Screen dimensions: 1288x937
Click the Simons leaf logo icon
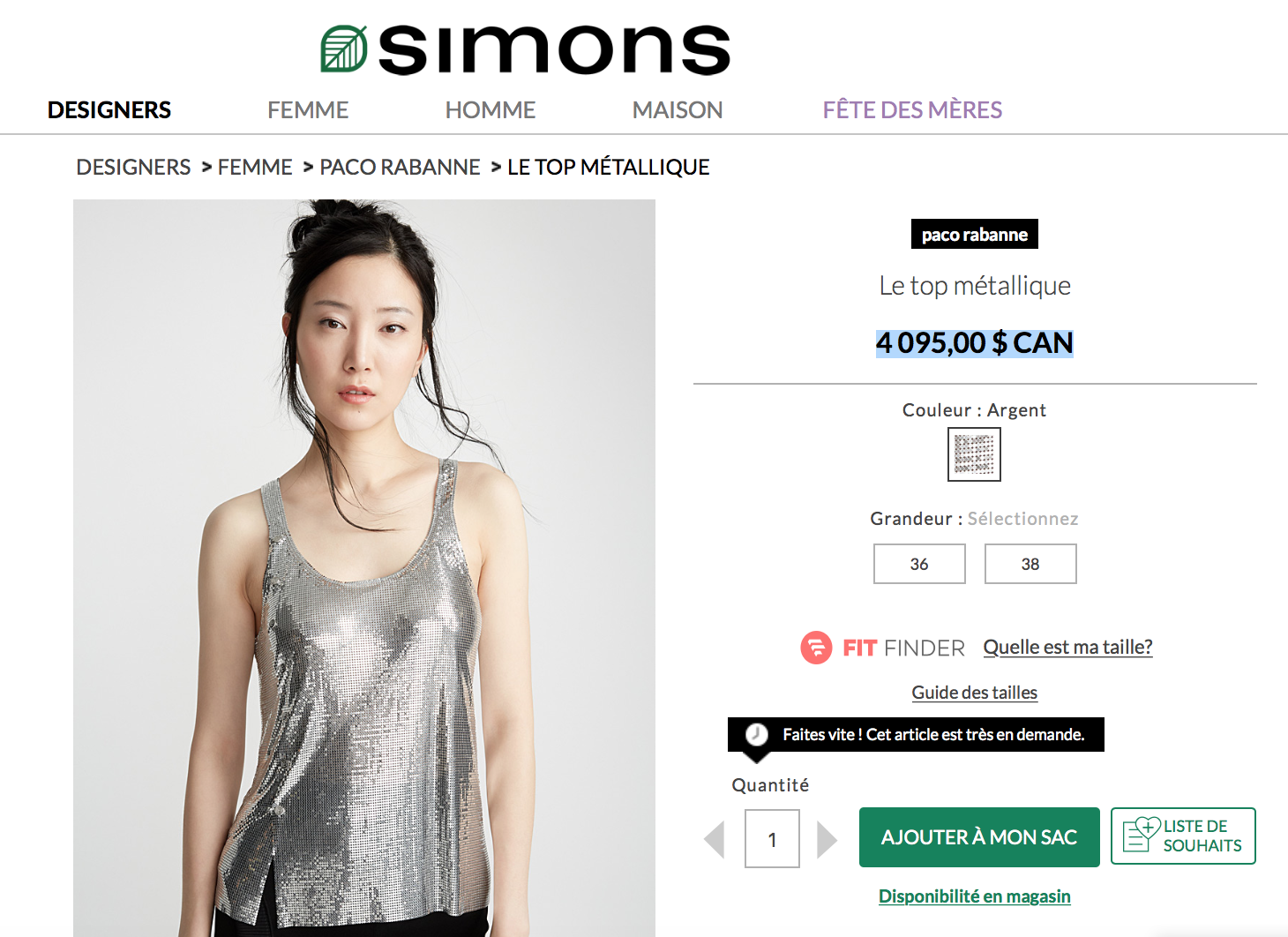[x=344, y=49]
